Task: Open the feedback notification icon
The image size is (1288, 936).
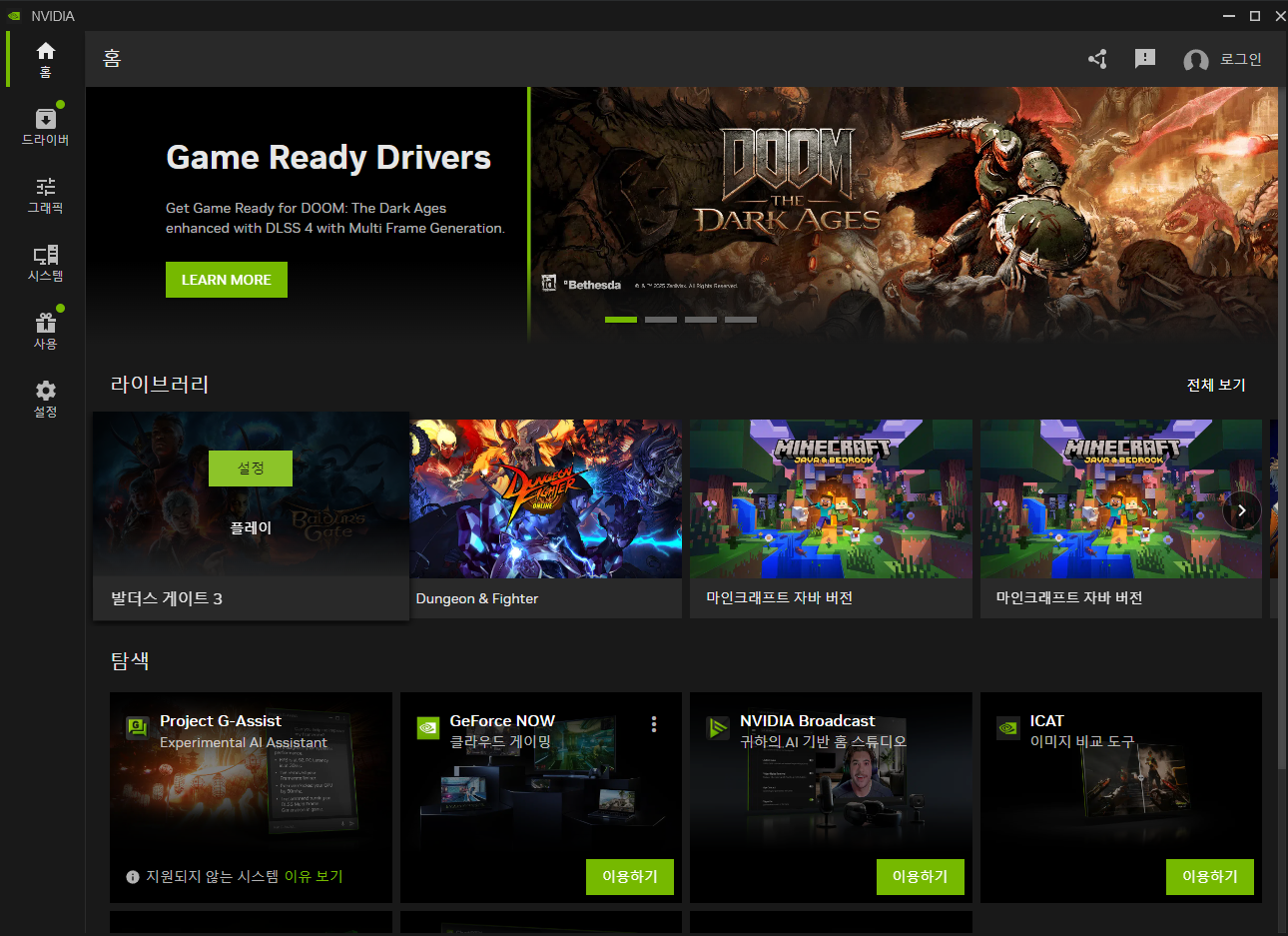Action: click(1145, 59)
